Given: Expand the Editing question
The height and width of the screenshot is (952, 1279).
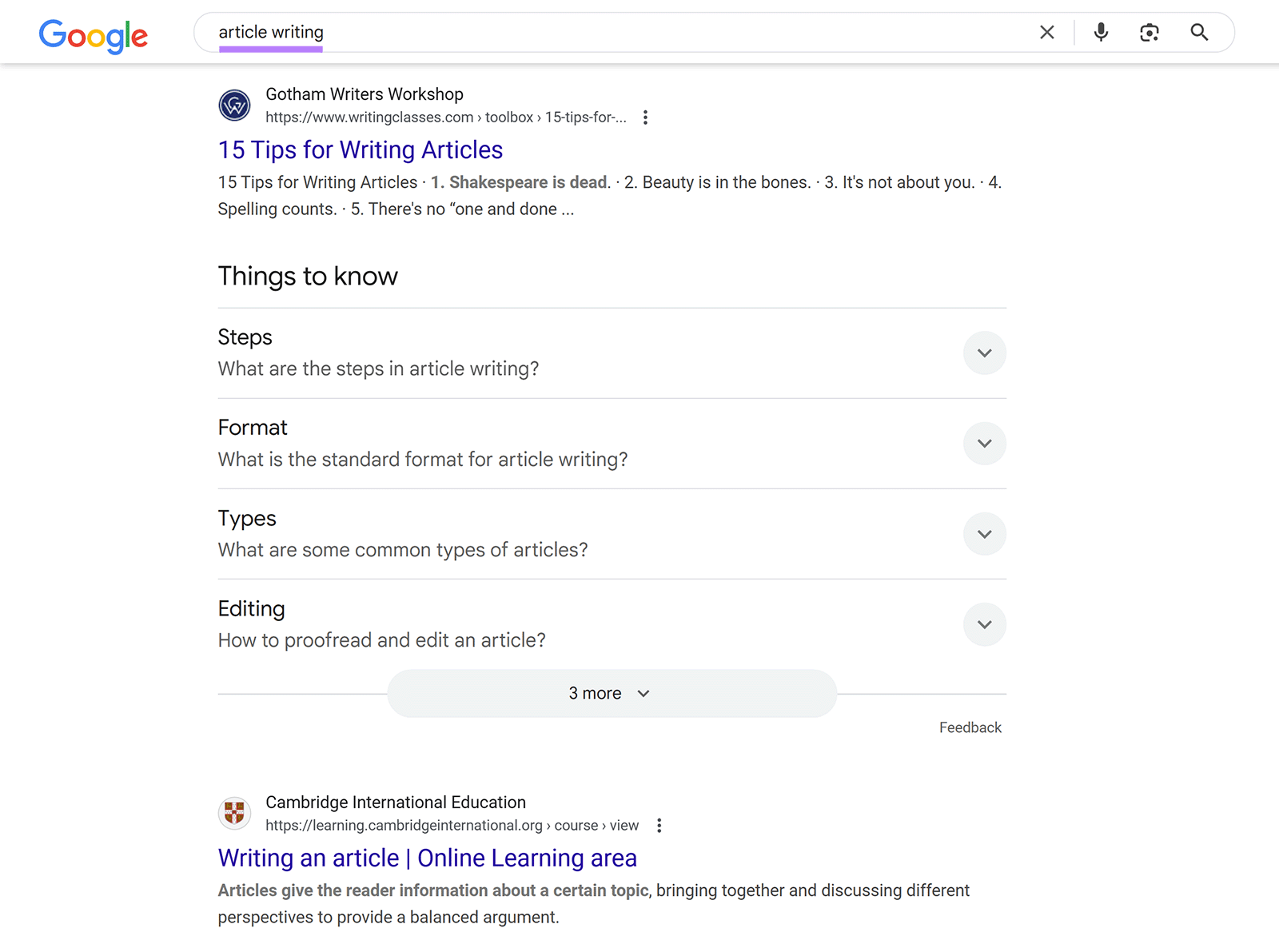Looking at the screenshot, I should [984, 624].
